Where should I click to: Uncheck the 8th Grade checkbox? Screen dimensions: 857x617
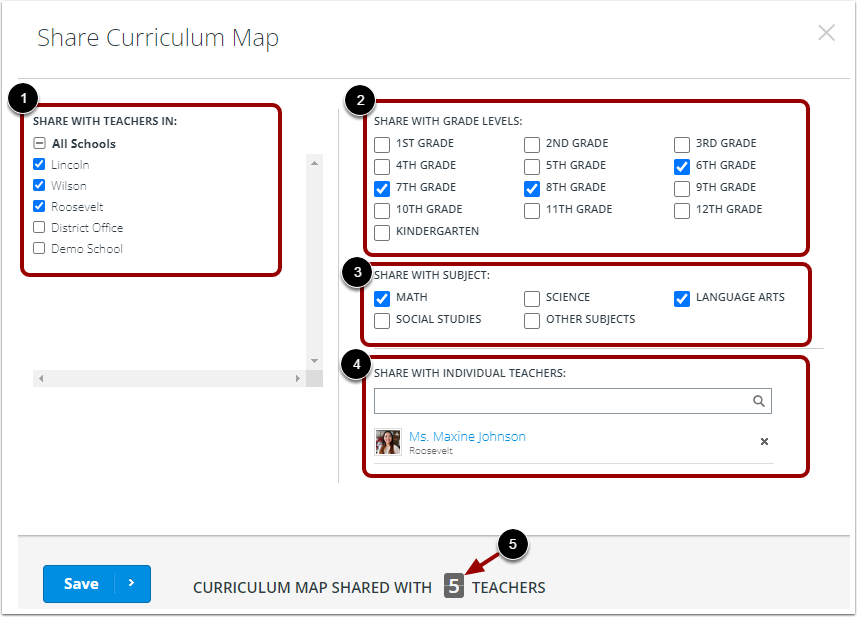532,189
